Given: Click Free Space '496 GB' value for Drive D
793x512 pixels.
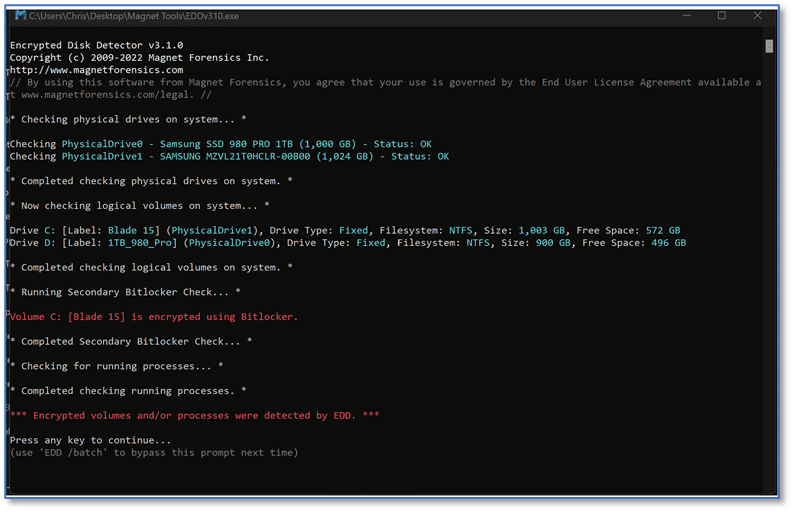Looking at the screenshot, I should pyautogui.click(x=669, y=243).
